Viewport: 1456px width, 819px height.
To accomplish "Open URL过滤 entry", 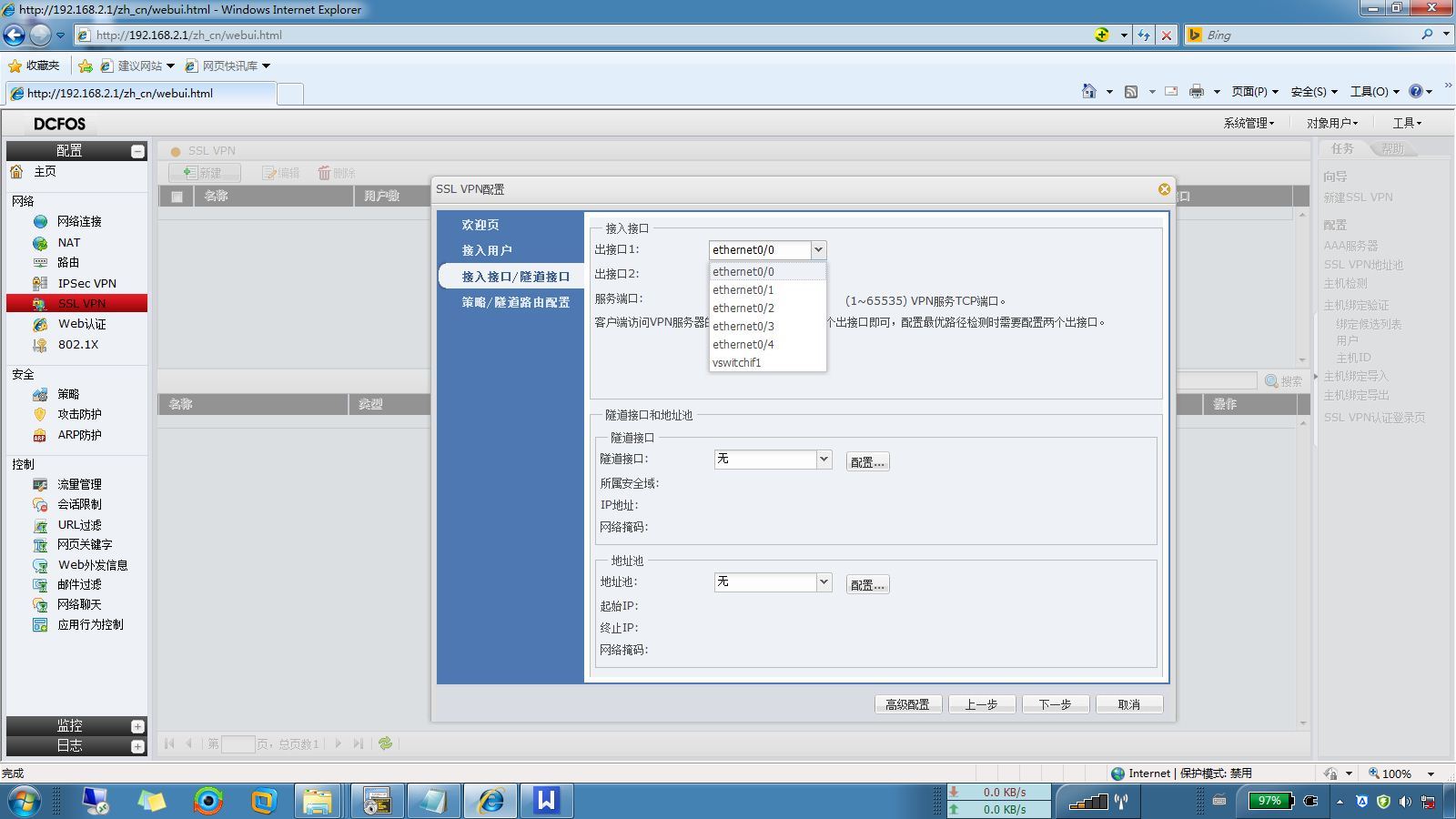I will click(79, 525).
